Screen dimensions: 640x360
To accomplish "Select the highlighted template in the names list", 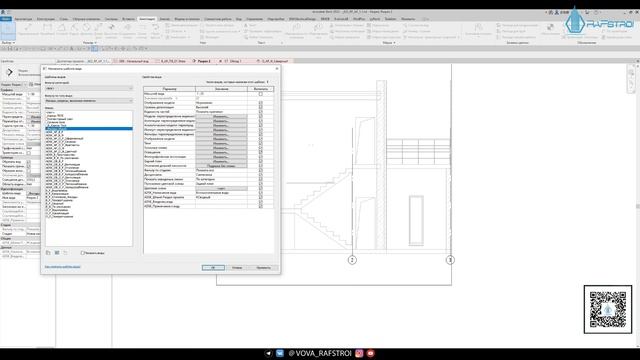I will pyautogui.click(x=89, y=129).
